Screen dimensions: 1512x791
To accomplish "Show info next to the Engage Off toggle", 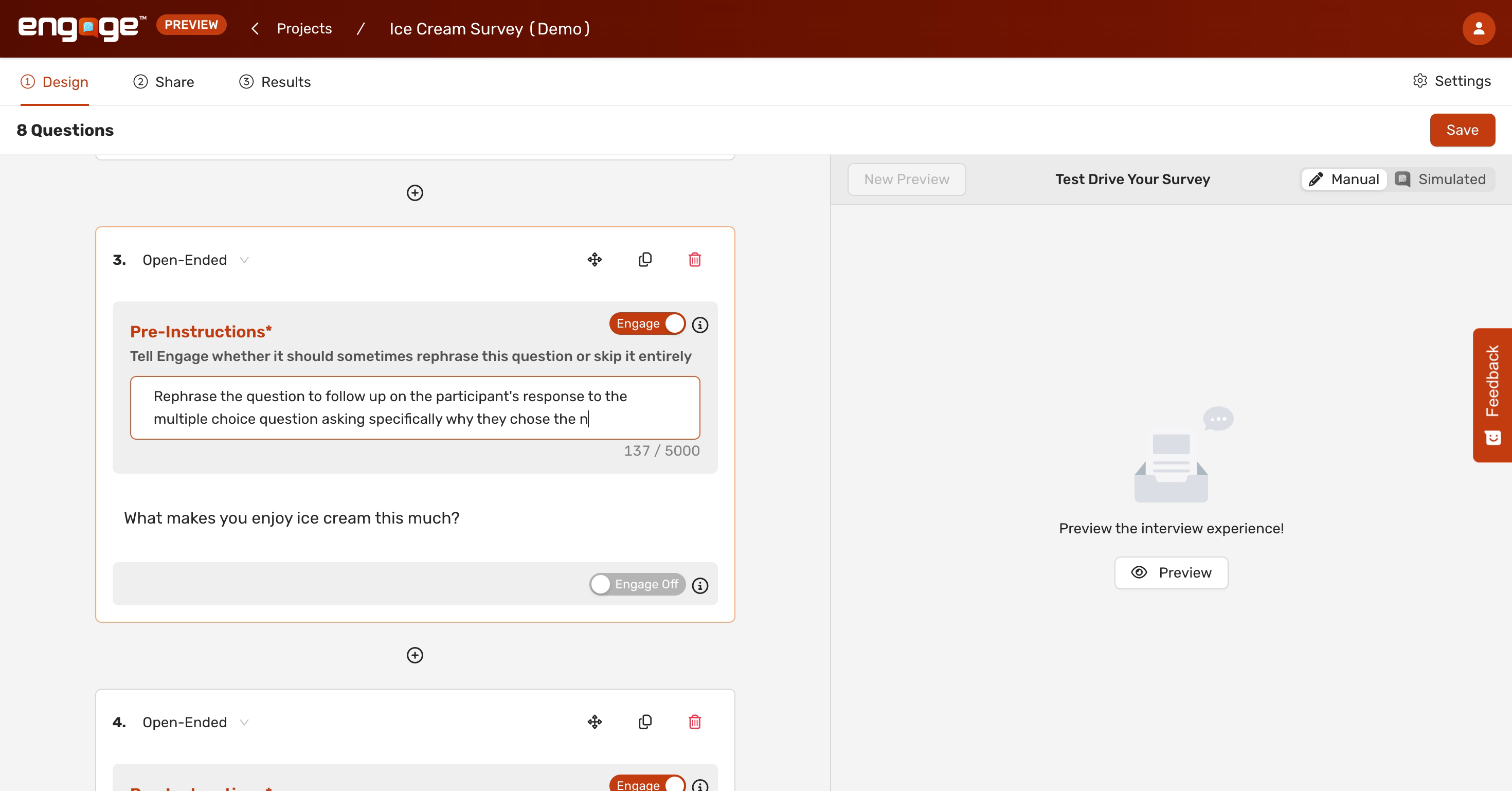I will pos(699,585).
